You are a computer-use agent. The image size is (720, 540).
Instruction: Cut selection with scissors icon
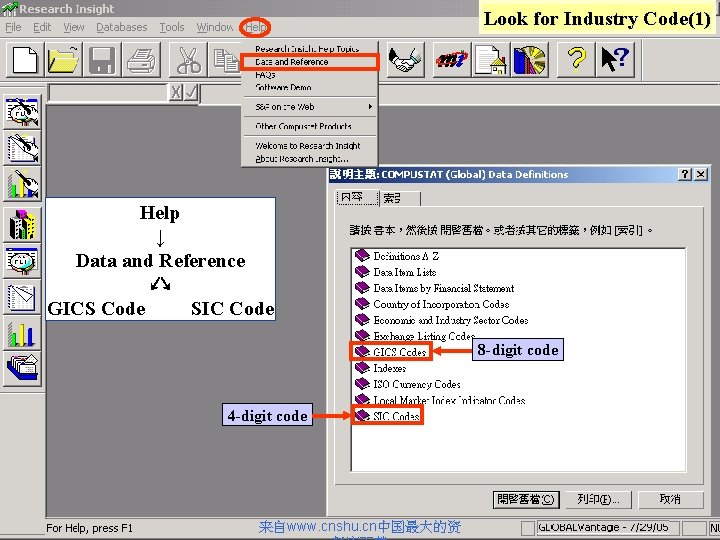(188, 60)
